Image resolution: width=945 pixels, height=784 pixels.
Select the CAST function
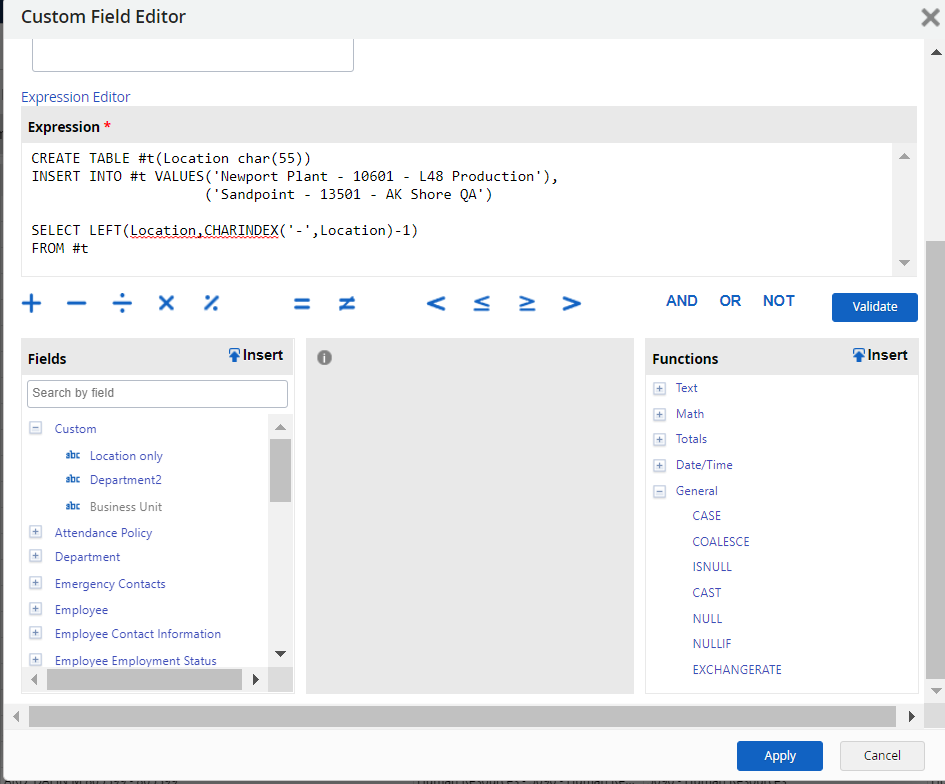[706, 593]
